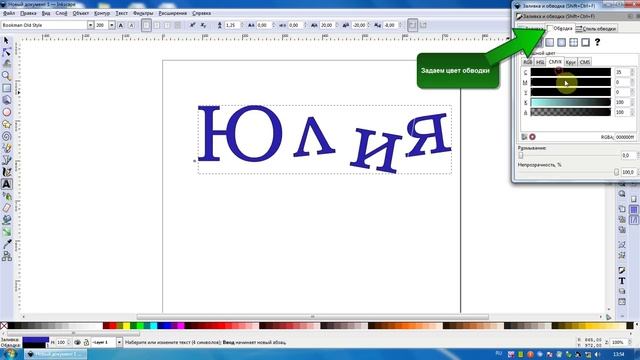Select the Gradient tool
Screen dimensions: 640x360
(x=6, y=232)
